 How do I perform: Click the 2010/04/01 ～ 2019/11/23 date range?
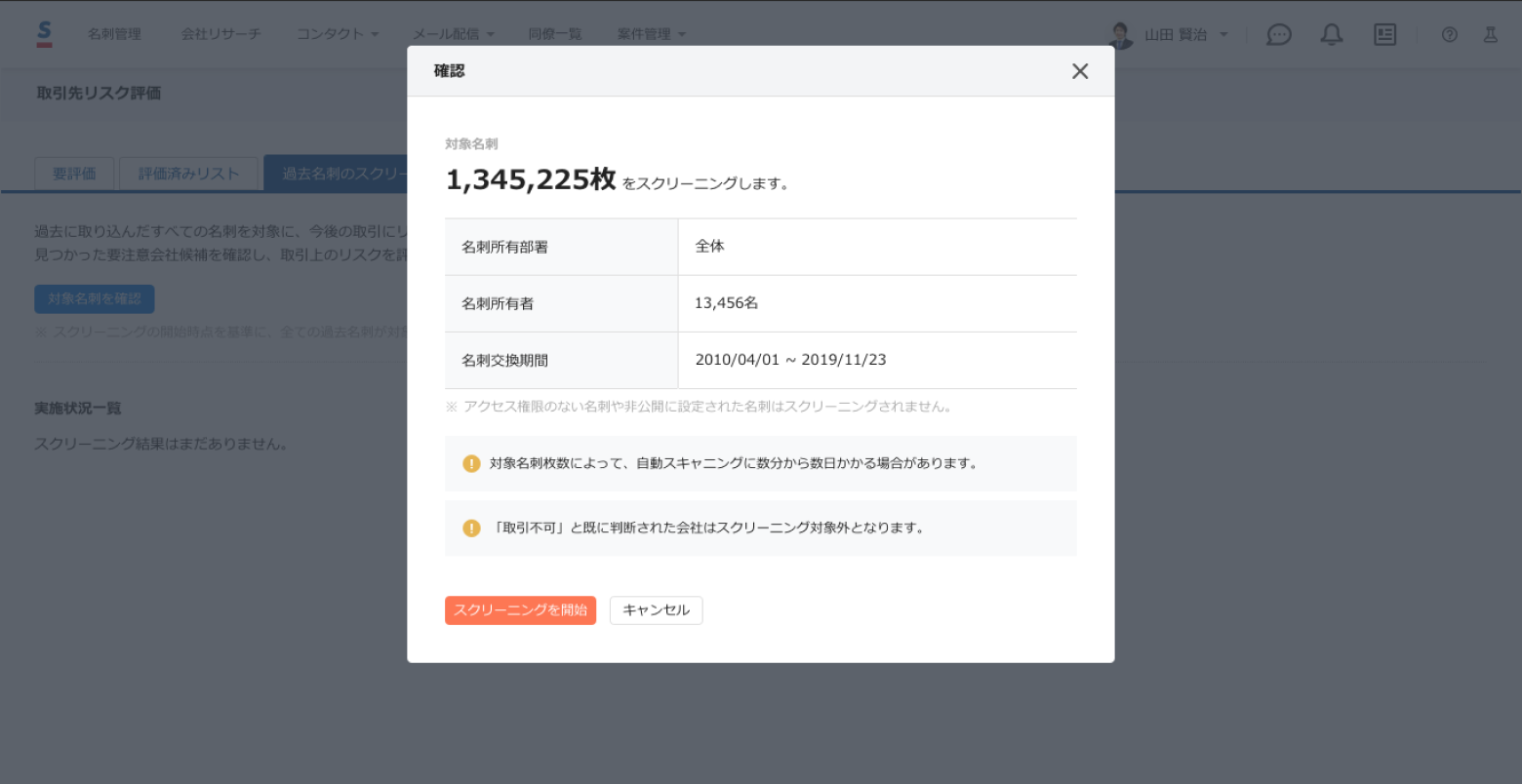pyautogui.click(x=790, y=360)
